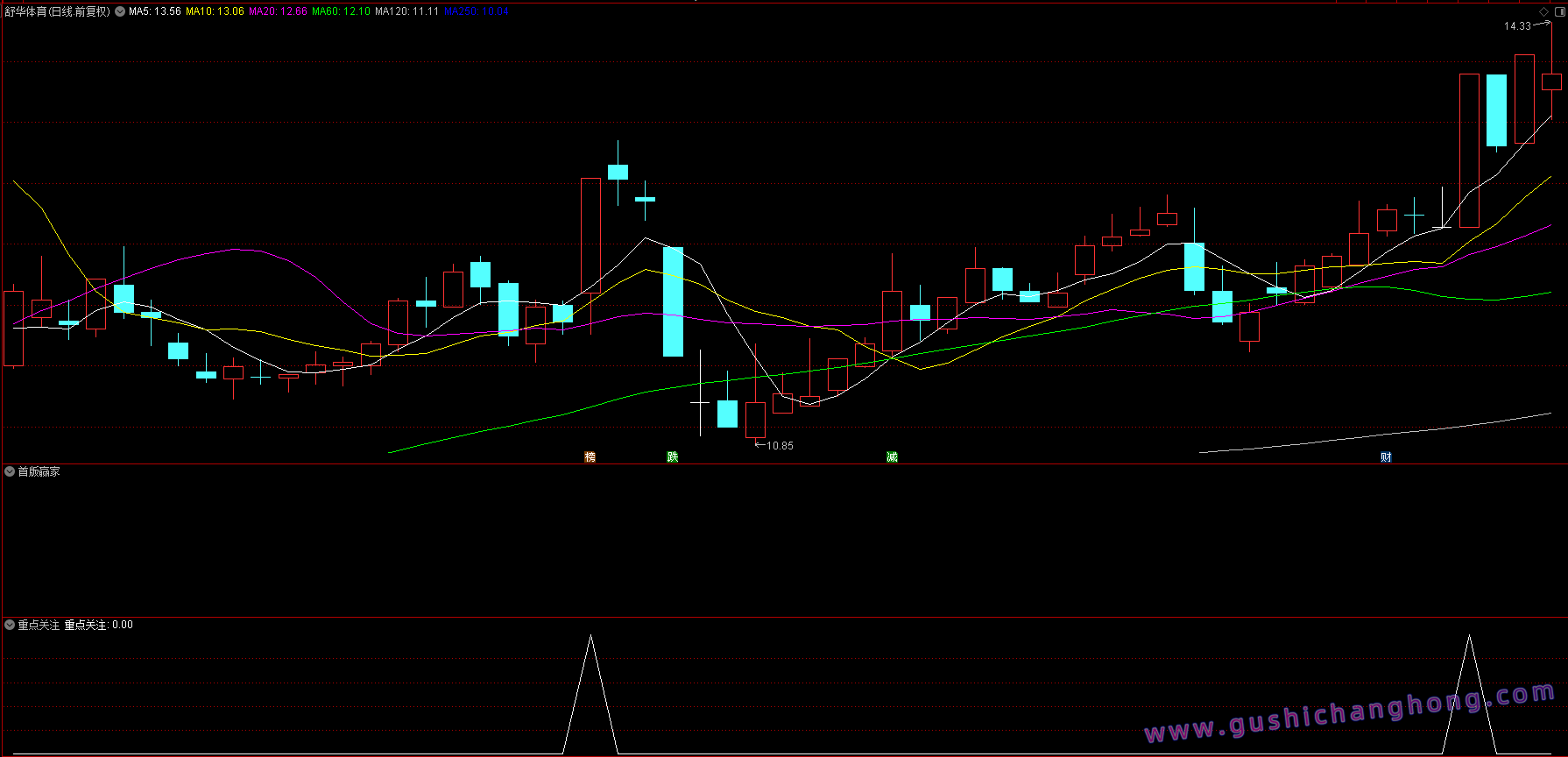Viewport: 1568px width, 757px height.
Task: Click the 舒华体育(日线前复权) chart title
Action: [x=58, y=11]
